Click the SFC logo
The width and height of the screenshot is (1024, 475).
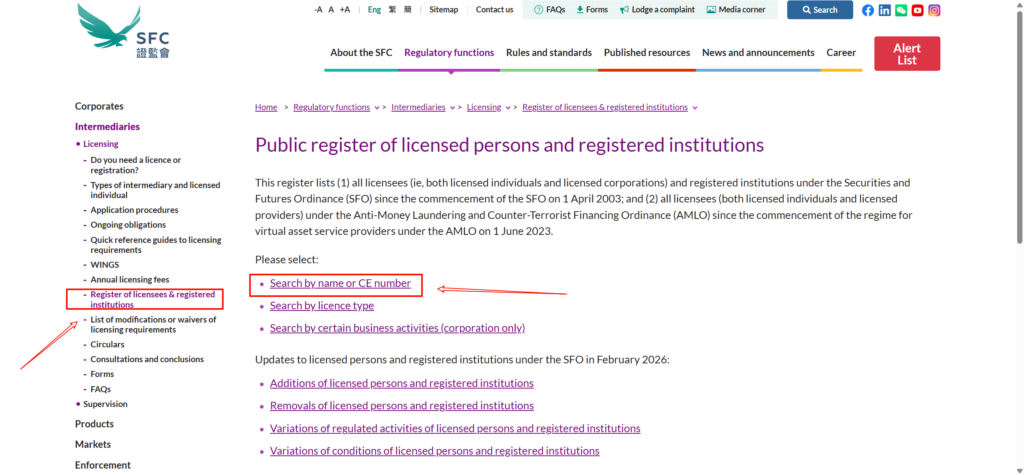[123, 32]
